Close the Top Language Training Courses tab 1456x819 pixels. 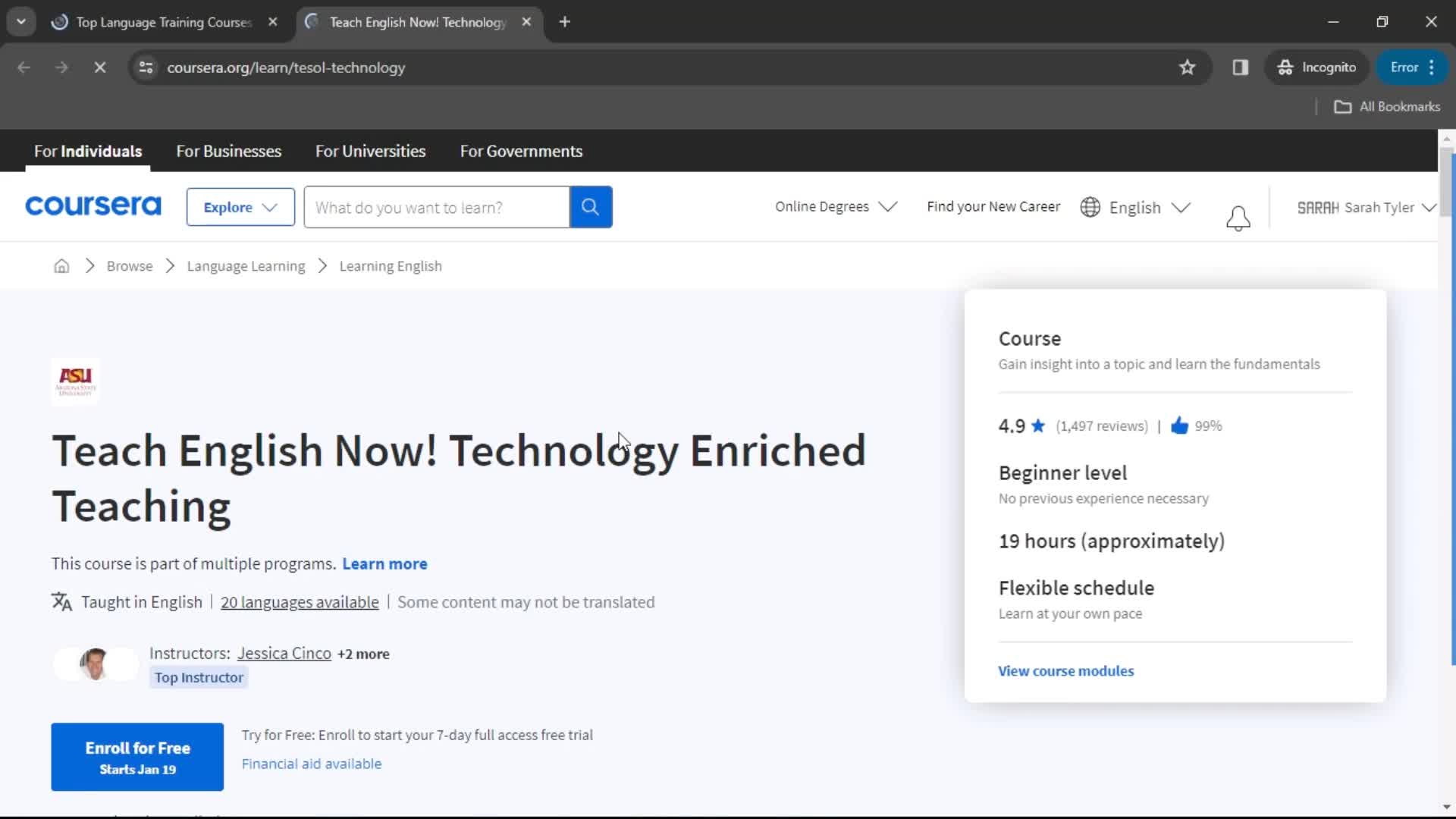coord(272,22)
